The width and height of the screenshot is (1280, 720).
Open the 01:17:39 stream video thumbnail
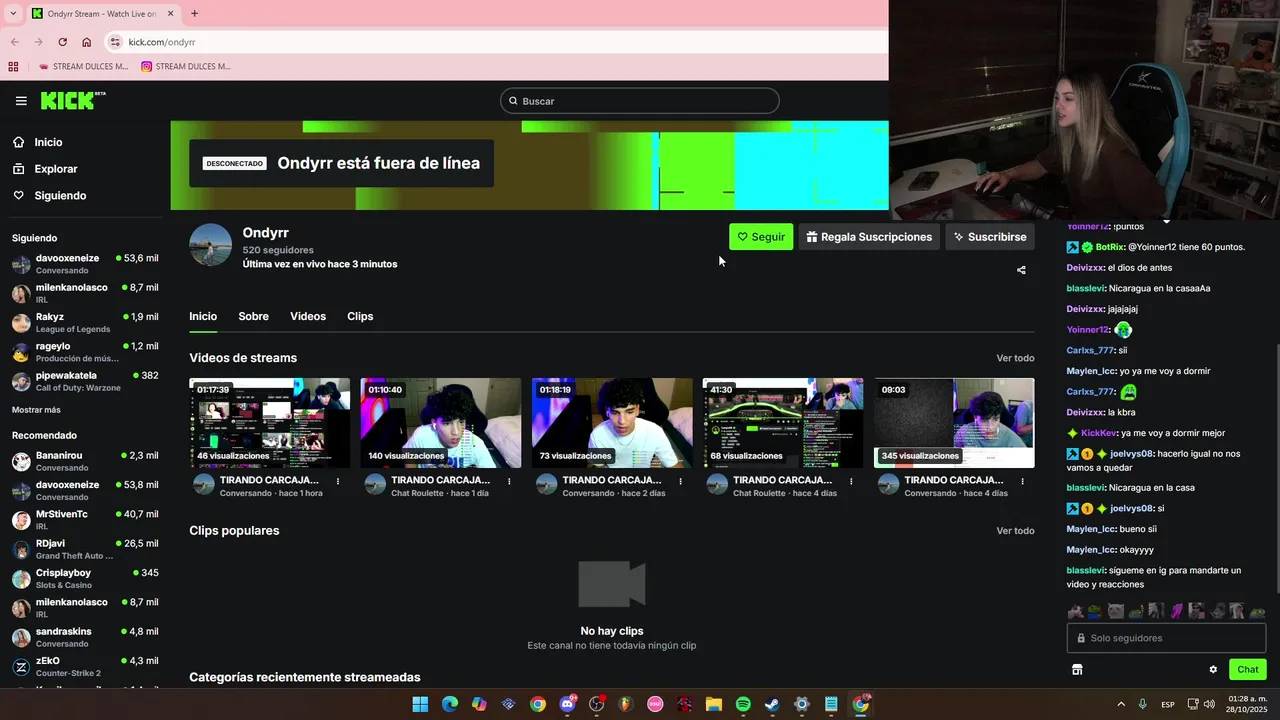tap(270, 423)
